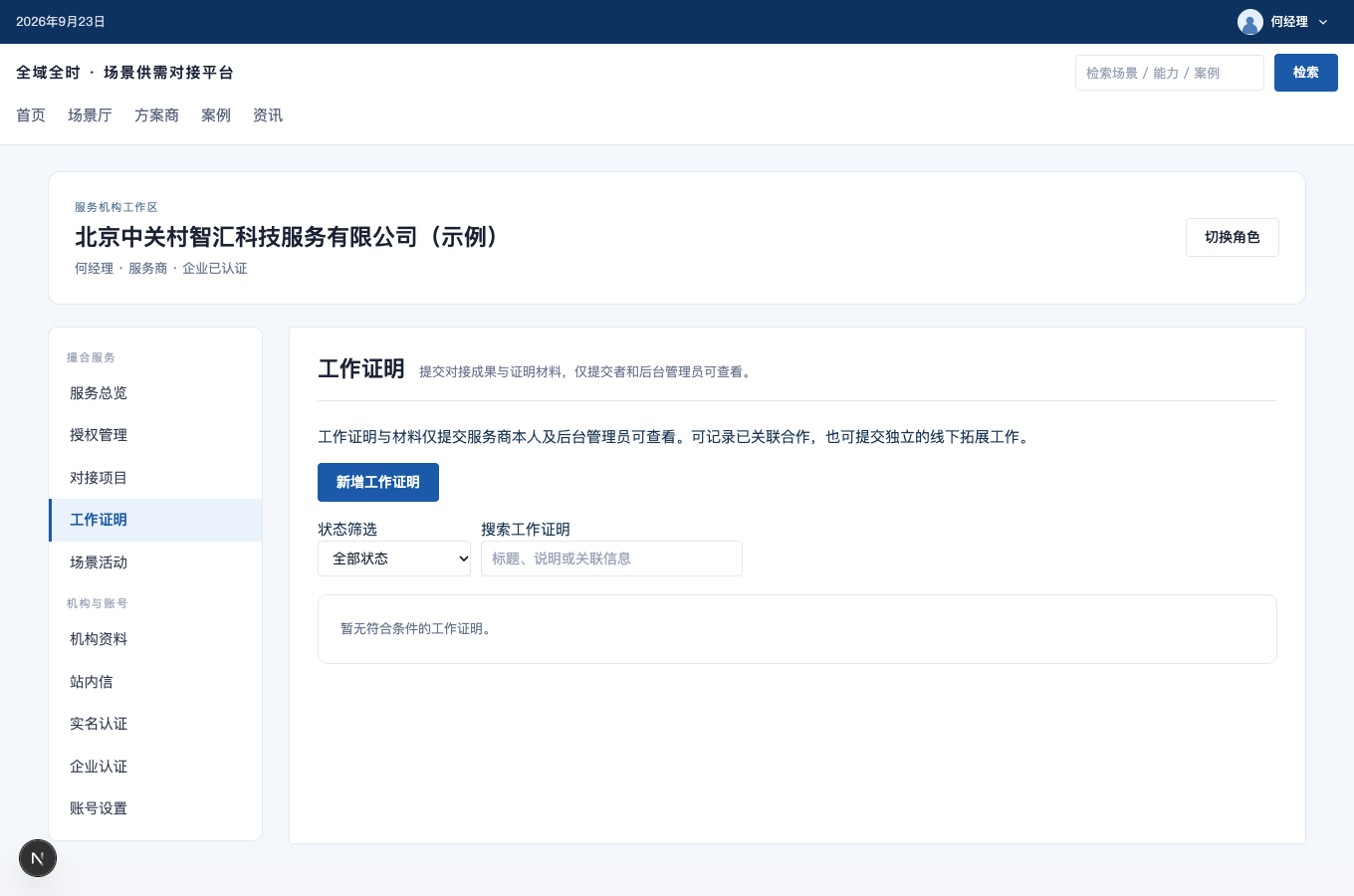This screenshot has width=1354, height=896.
Task: Open 场景活动 from the sidebar
Action: (x=155, y=562)
